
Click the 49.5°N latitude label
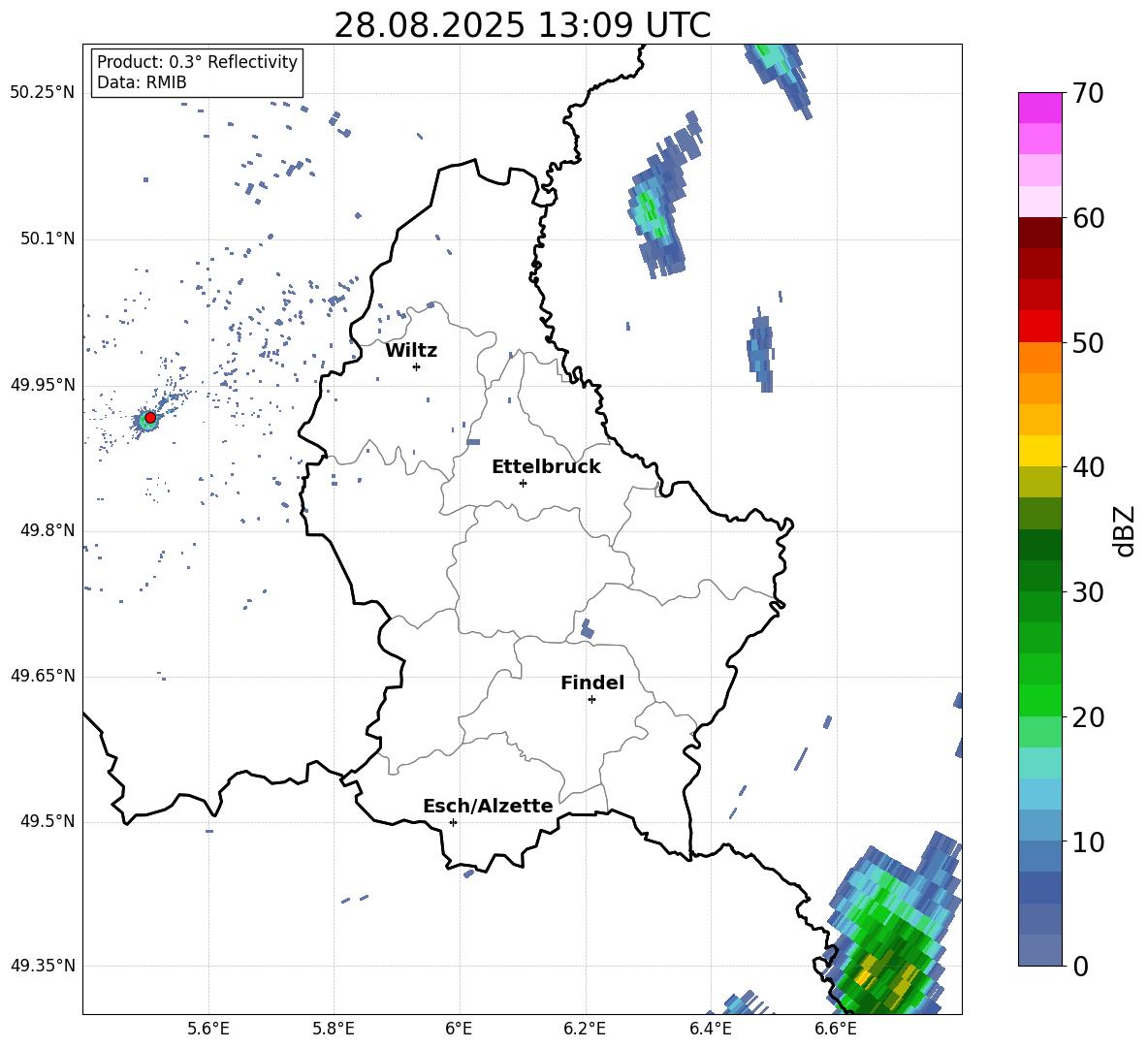coord(48,821)
